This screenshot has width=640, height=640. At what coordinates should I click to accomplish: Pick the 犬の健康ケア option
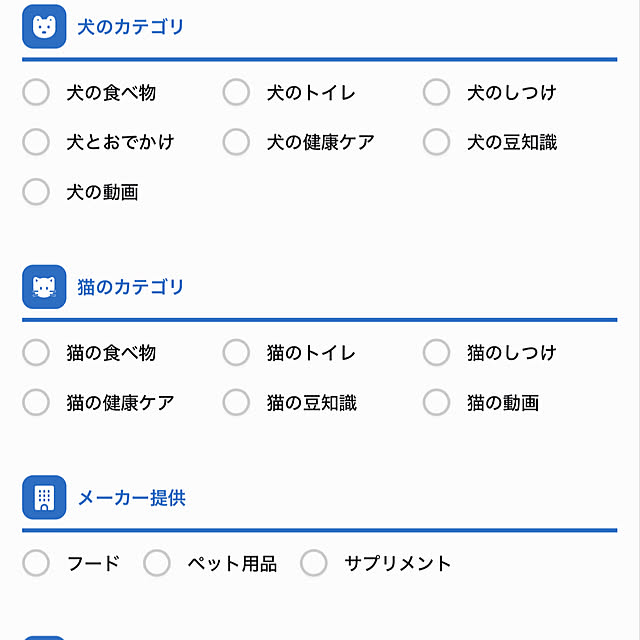pos(236,142)
